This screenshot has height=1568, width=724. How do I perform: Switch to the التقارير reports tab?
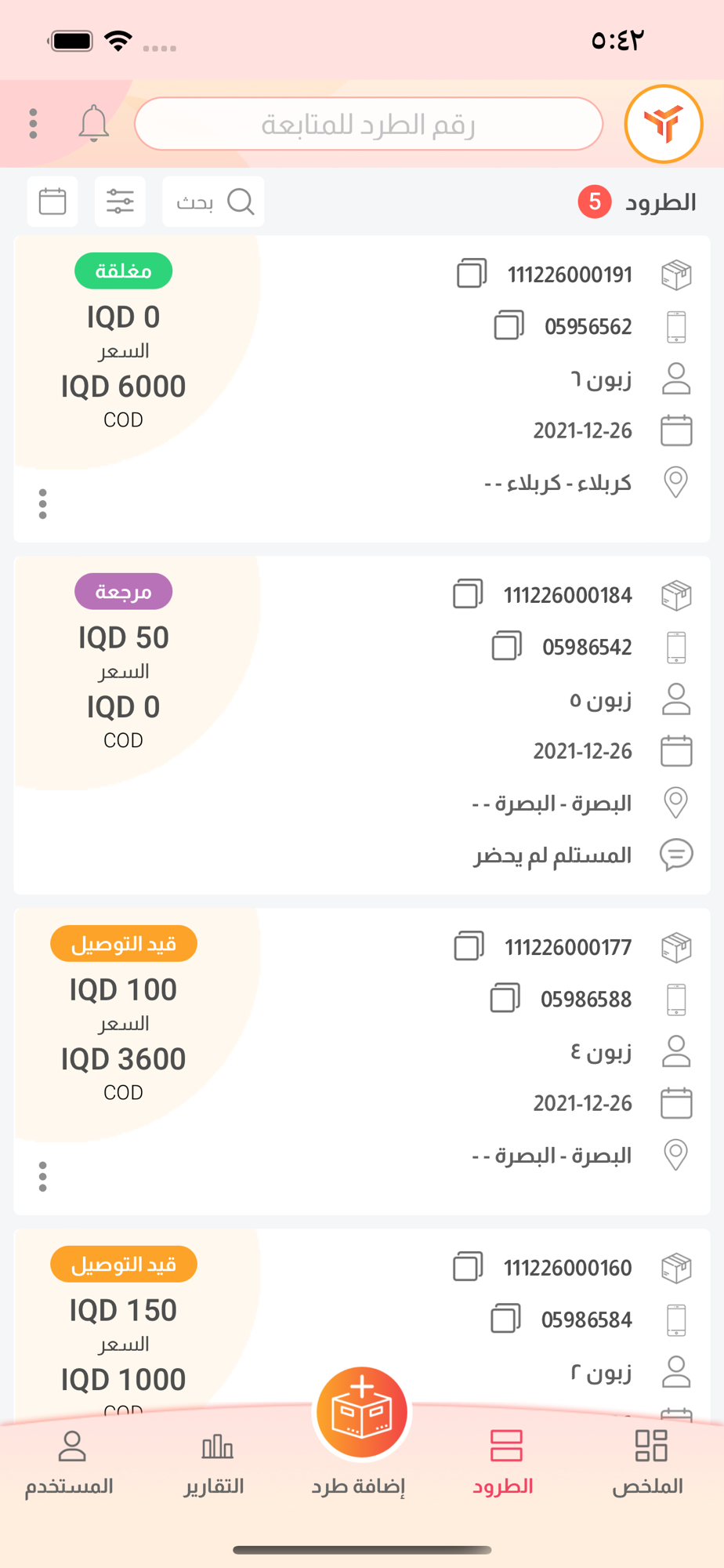215,1462
